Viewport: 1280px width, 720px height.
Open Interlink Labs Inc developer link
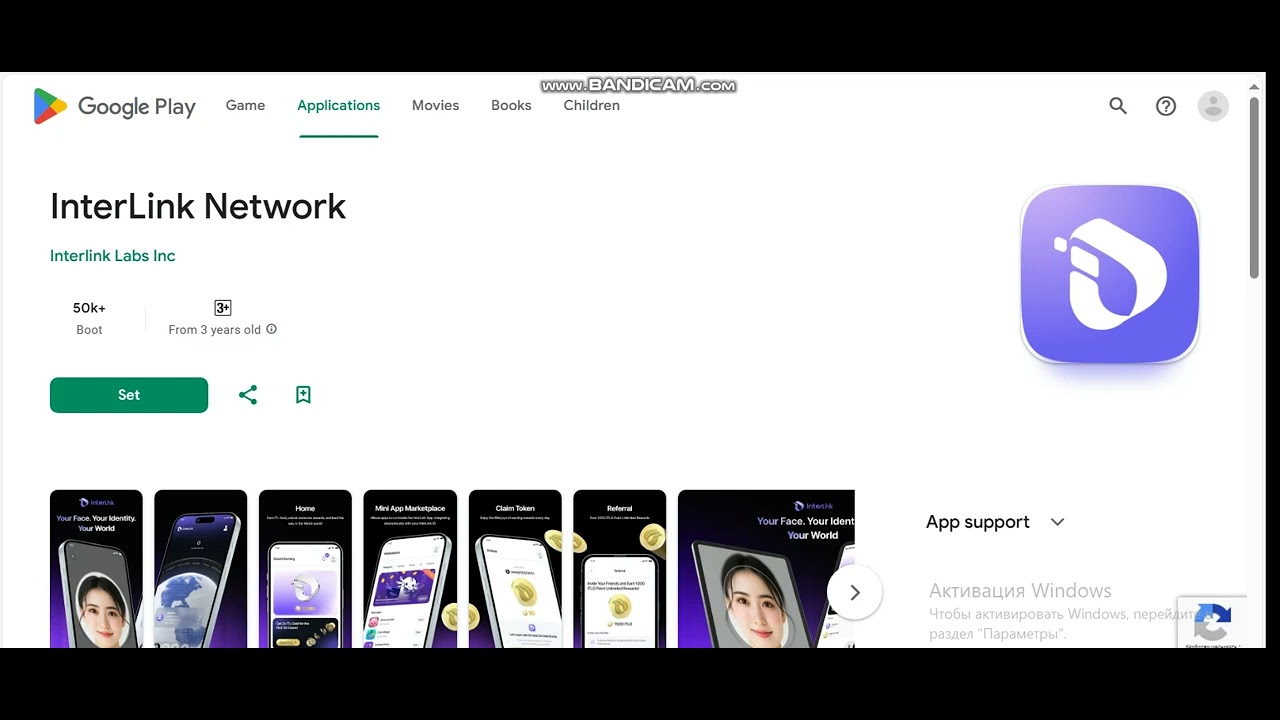113,256
